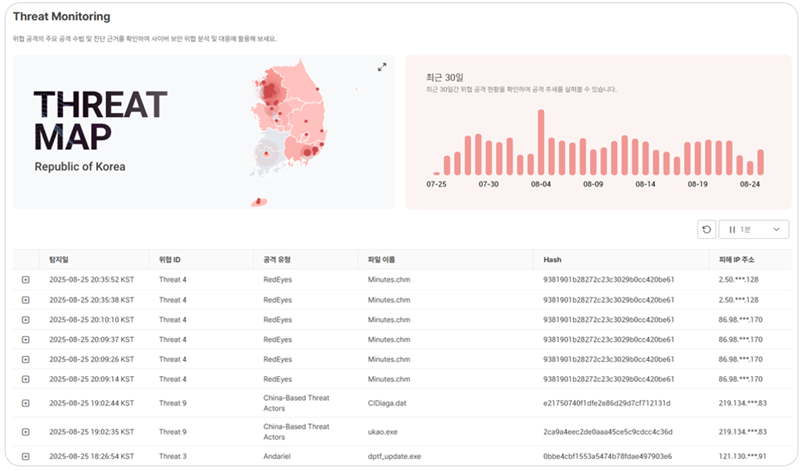Click the tallest bar near 08-04
The image size is (800, 471).
point(541,142)
